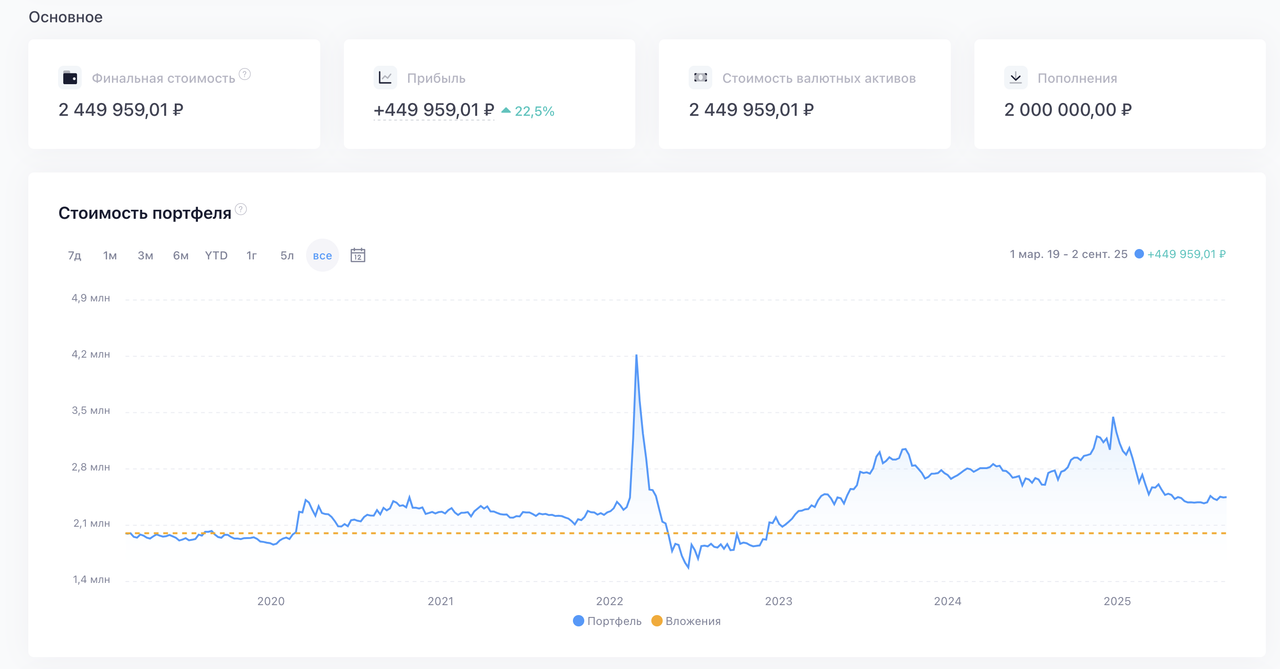Click the 2022 peak on portfolio line

click(636, 356)
